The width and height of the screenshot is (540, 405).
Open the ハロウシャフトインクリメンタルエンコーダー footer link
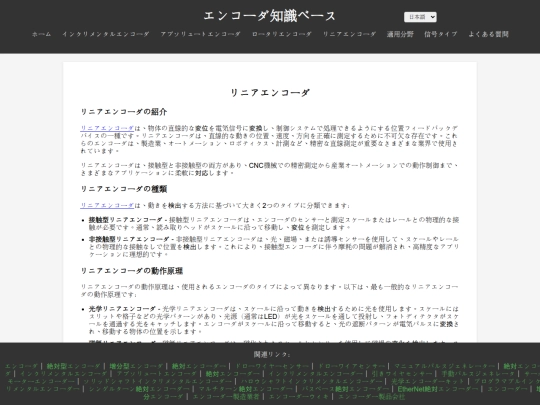(311, 381)
